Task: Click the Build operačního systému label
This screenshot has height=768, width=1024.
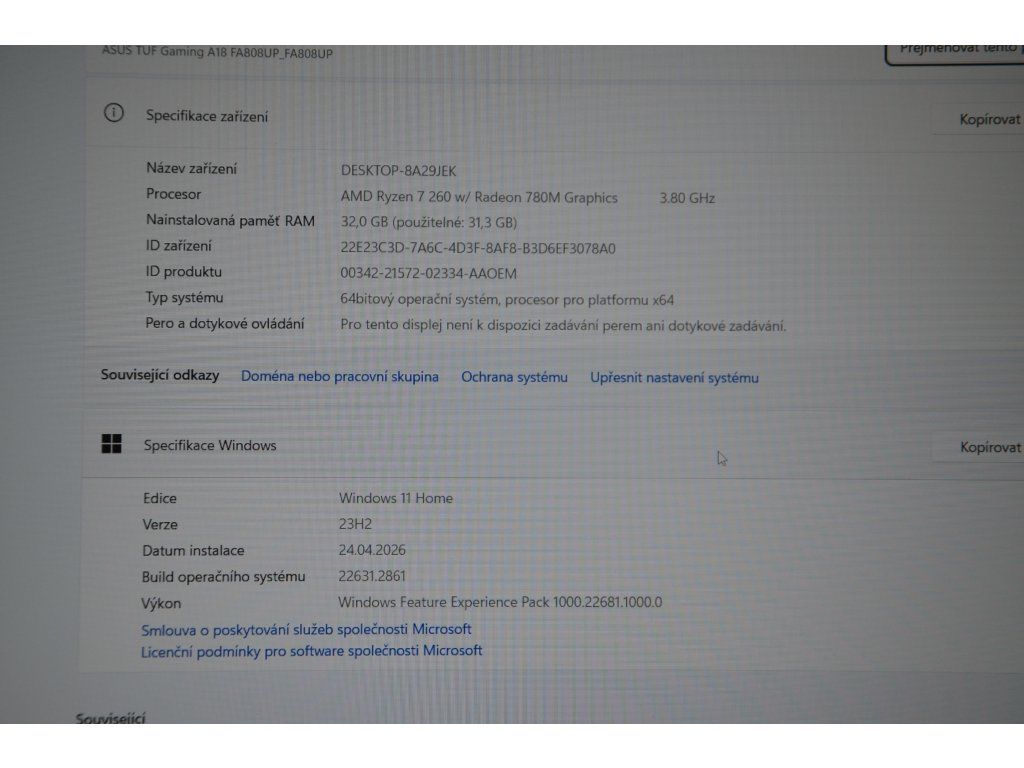Action: tap(223, 577)
